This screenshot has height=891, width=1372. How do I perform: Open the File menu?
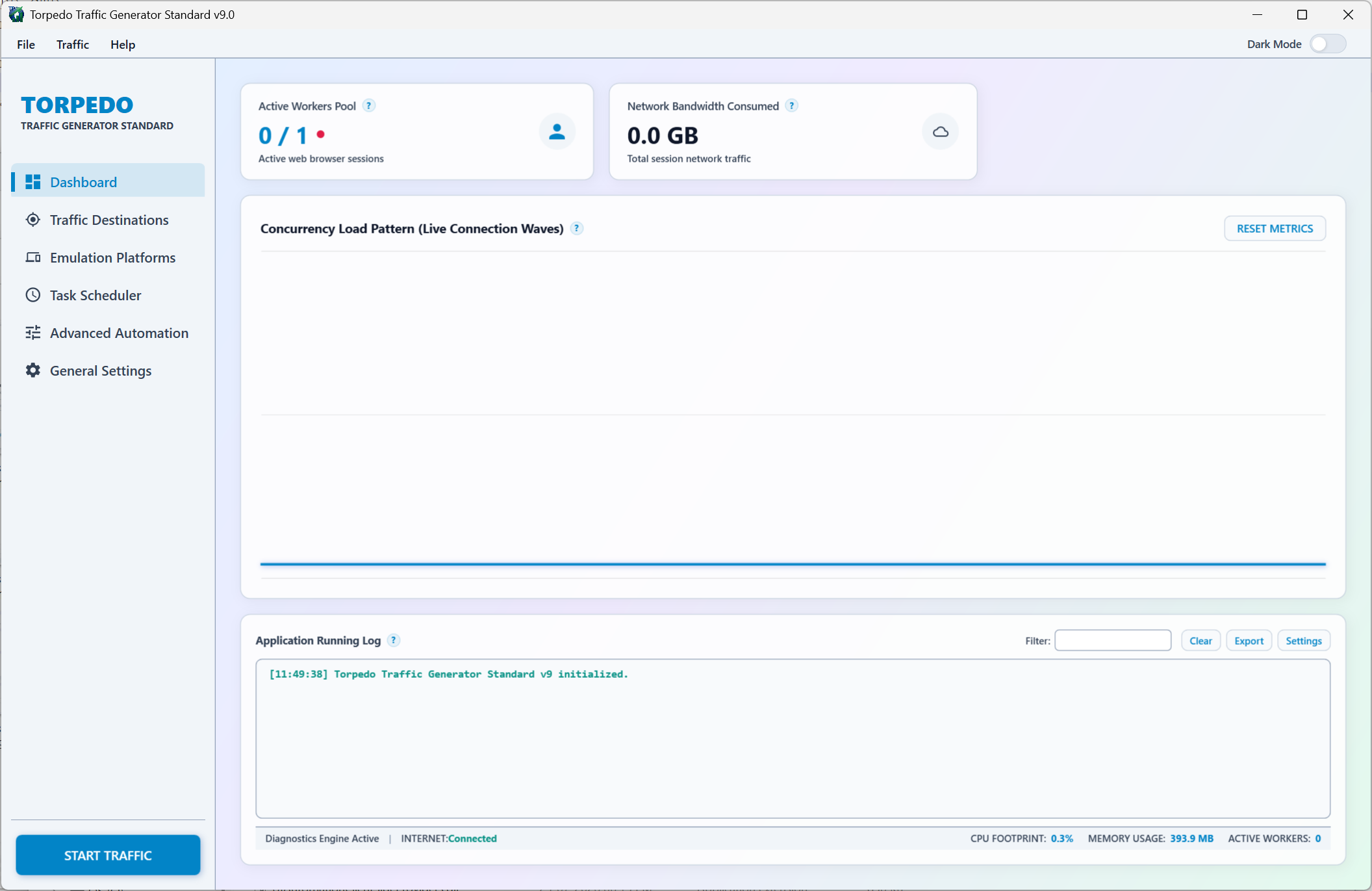coord(26,44)
